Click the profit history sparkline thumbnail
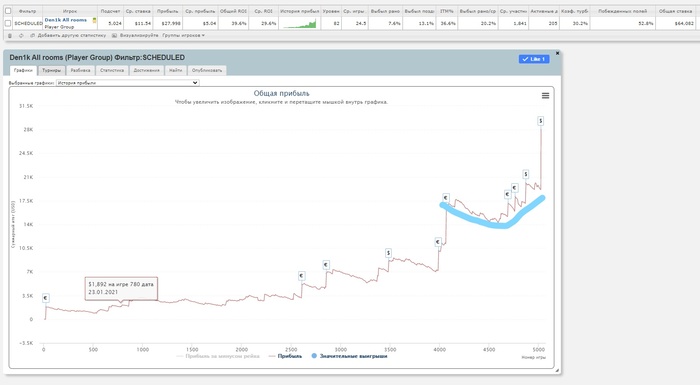Viewport: 700px width, 385px height. pos(300,23)
